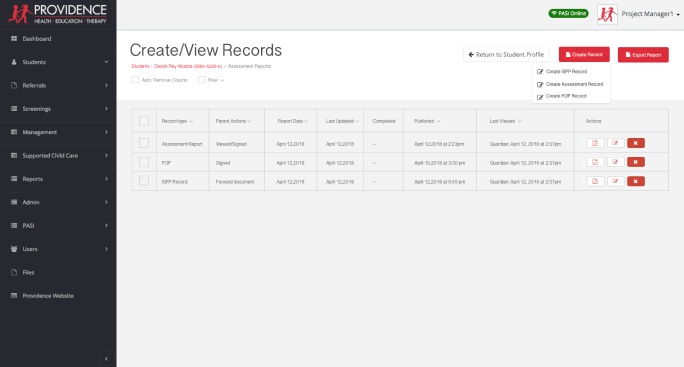684x367 pixels.
Task: Click the PASI sidebar icon
Action: point(14,226)
